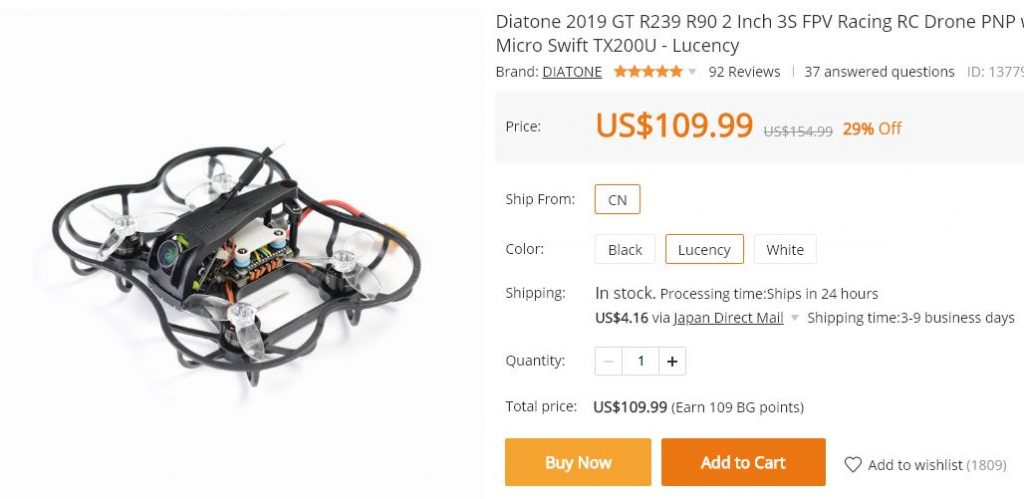Choose CN as ship-from location
The image size is (1024, 499).
(617, 200)
